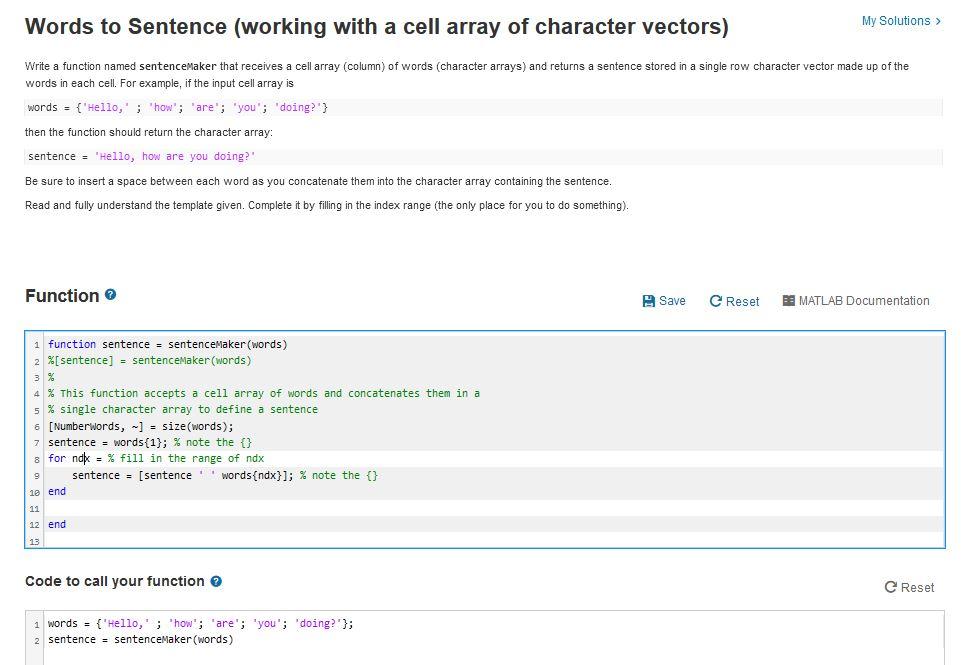
Task: Click the Save text label in the toolbar
Action: point(670,301)
